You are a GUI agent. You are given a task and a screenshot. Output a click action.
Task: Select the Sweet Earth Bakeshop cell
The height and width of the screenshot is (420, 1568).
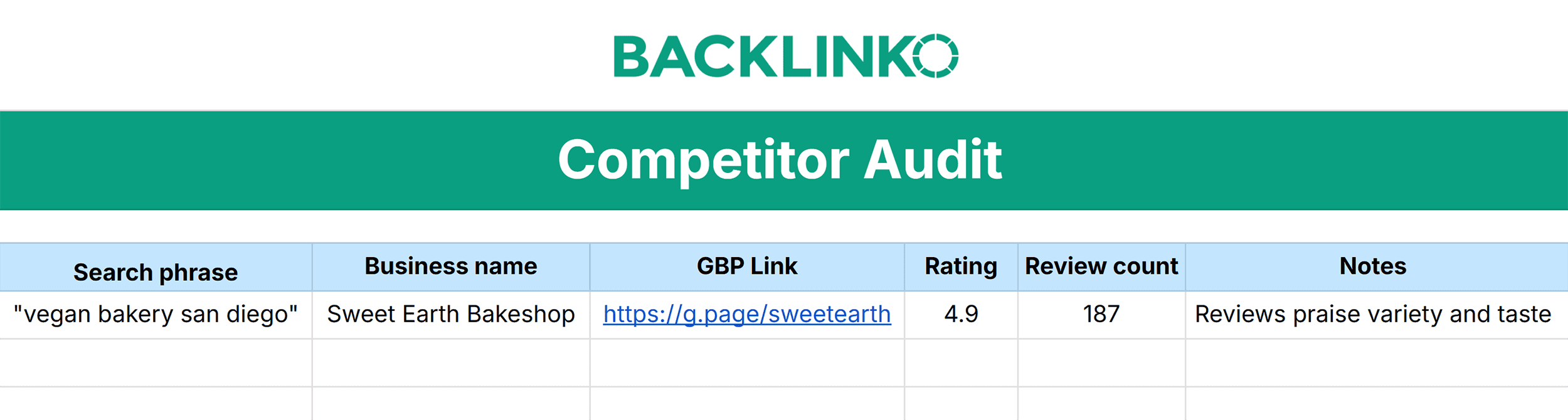tap(451, 314)
